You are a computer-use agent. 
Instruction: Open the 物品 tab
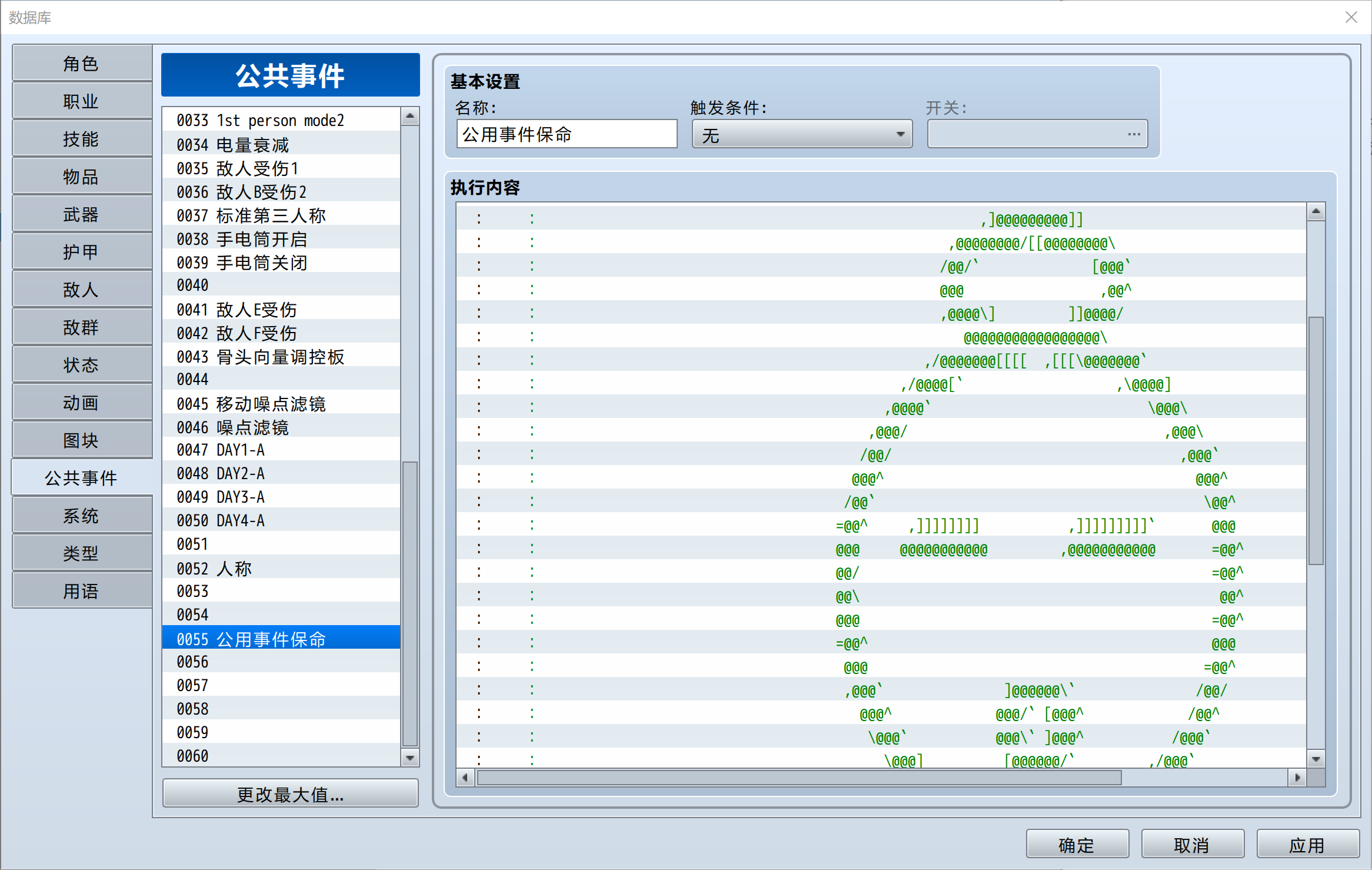tap(82, 177)
